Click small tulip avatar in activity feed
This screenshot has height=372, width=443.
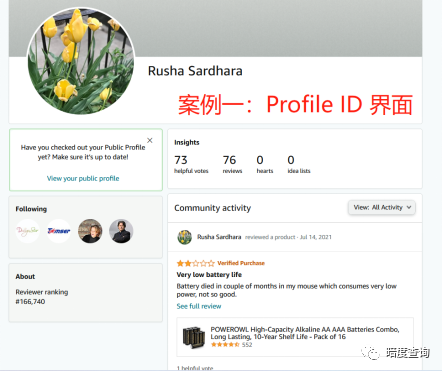pos(184,237)
